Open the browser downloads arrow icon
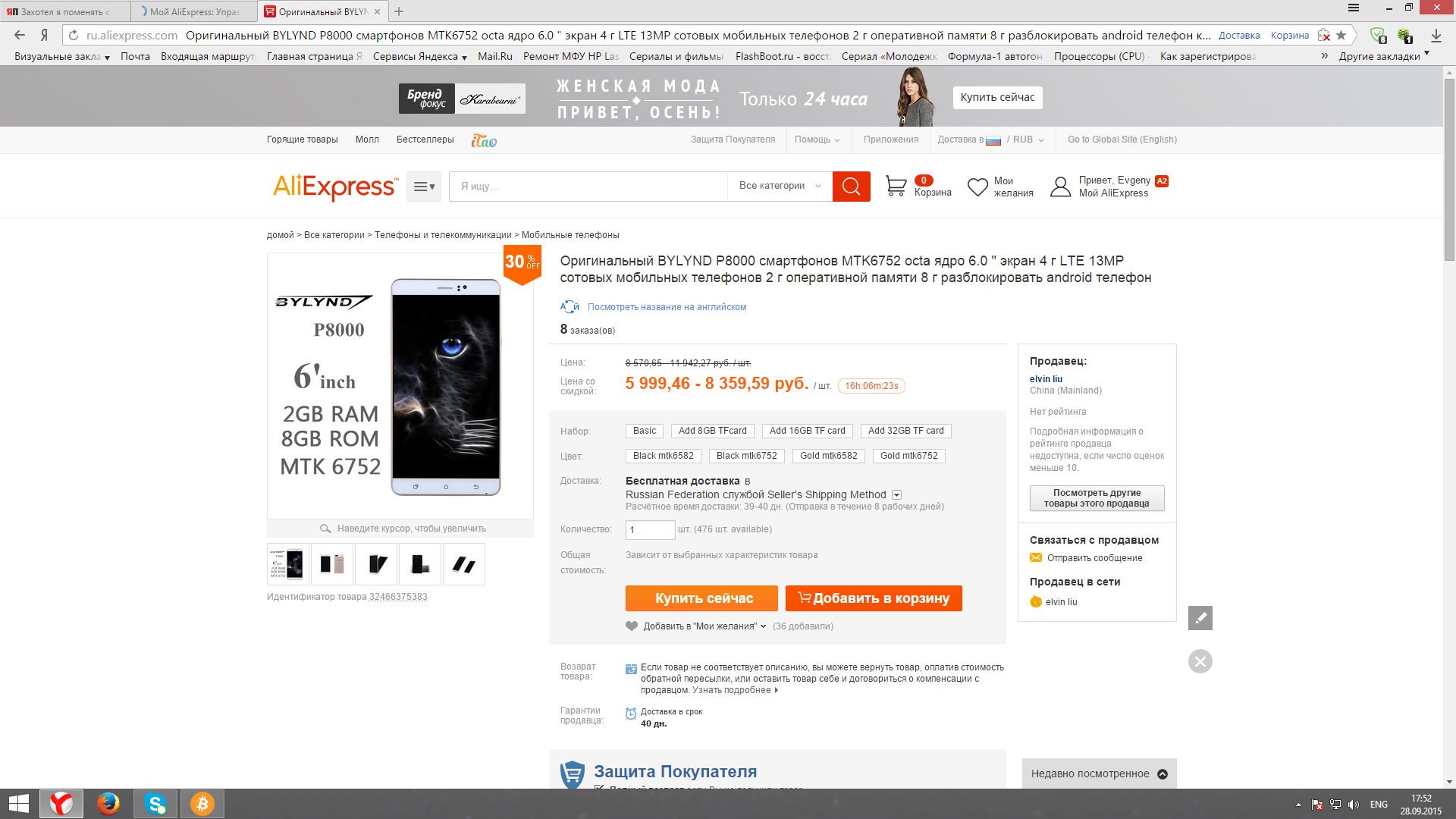 [x=1436, y=36]
